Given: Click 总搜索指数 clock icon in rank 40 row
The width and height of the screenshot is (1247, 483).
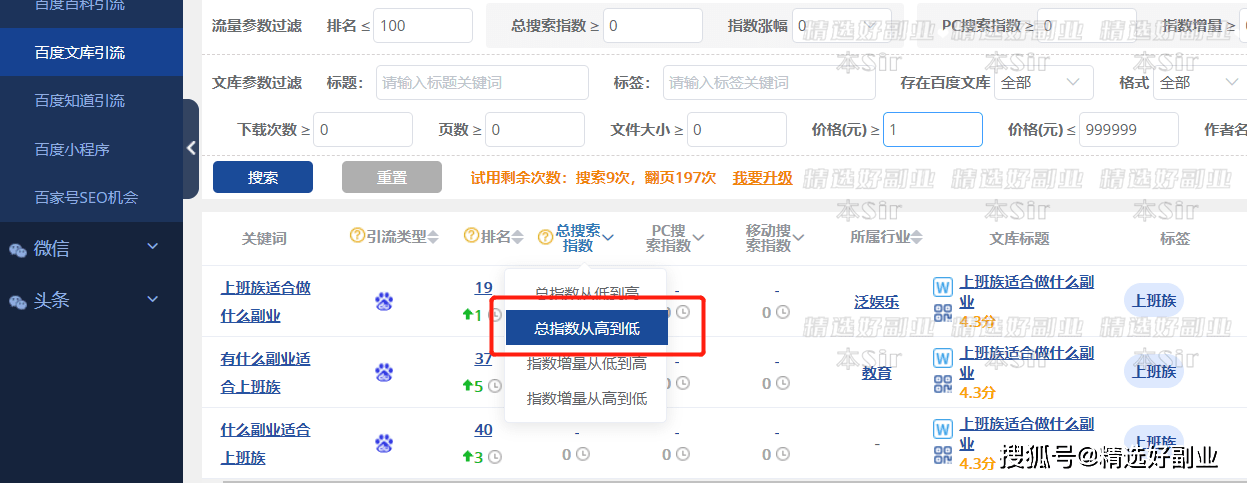Looking at the screenshot, I should pos(583,454).
